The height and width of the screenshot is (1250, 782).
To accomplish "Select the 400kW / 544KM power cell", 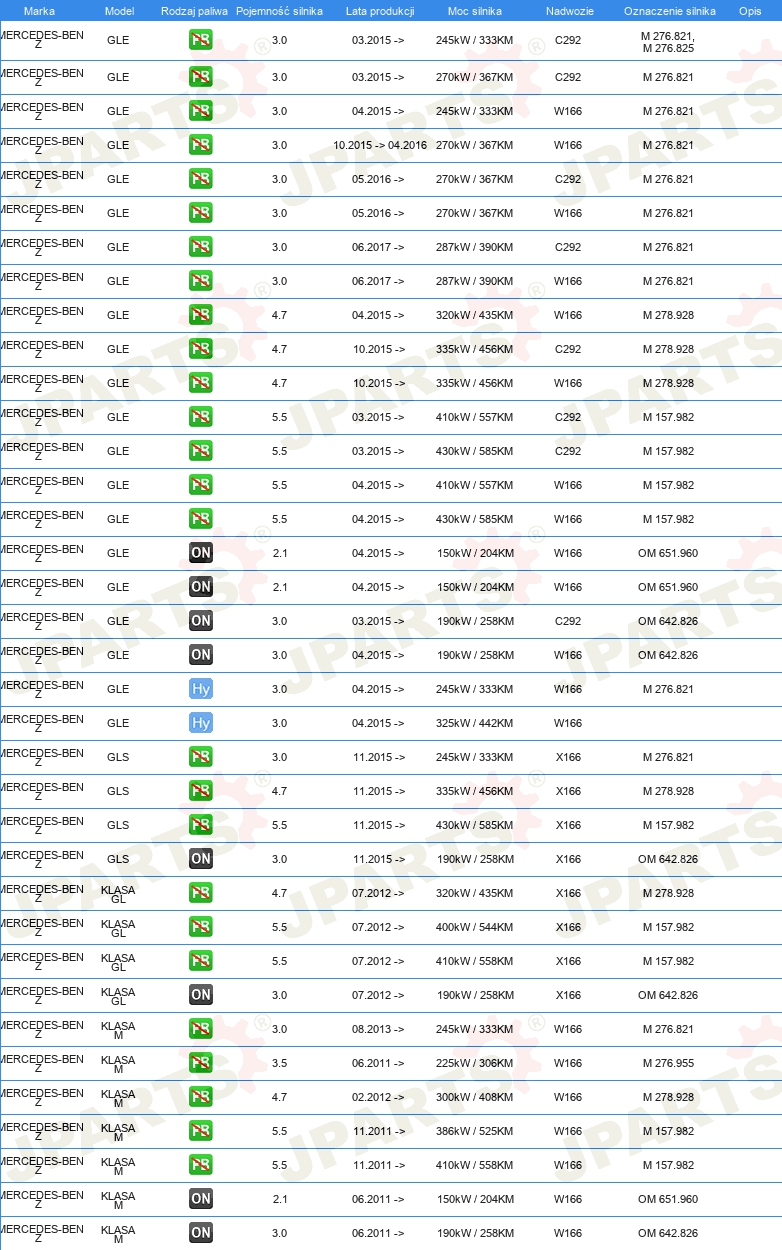I will [475, 927].
